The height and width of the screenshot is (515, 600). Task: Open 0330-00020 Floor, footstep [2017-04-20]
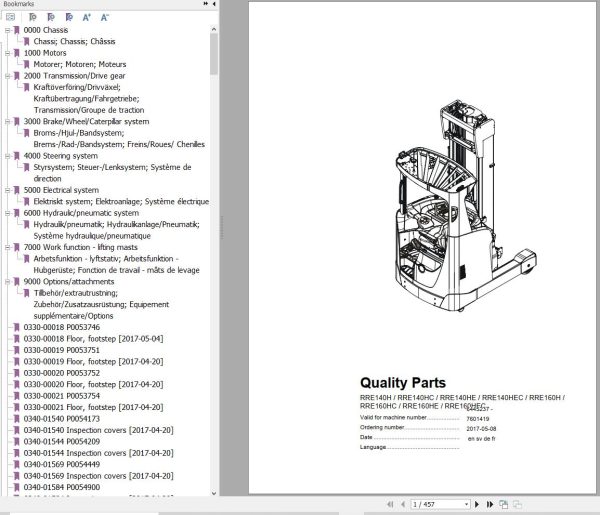coord(93,384)
